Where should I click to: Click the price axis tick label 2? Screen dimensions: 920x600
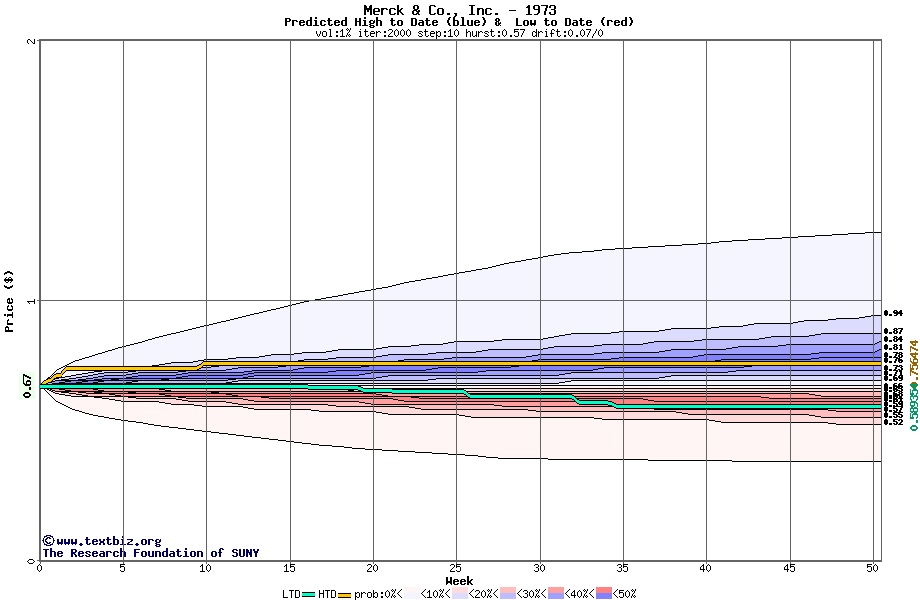pyautogui.click(x=32, y=41)
